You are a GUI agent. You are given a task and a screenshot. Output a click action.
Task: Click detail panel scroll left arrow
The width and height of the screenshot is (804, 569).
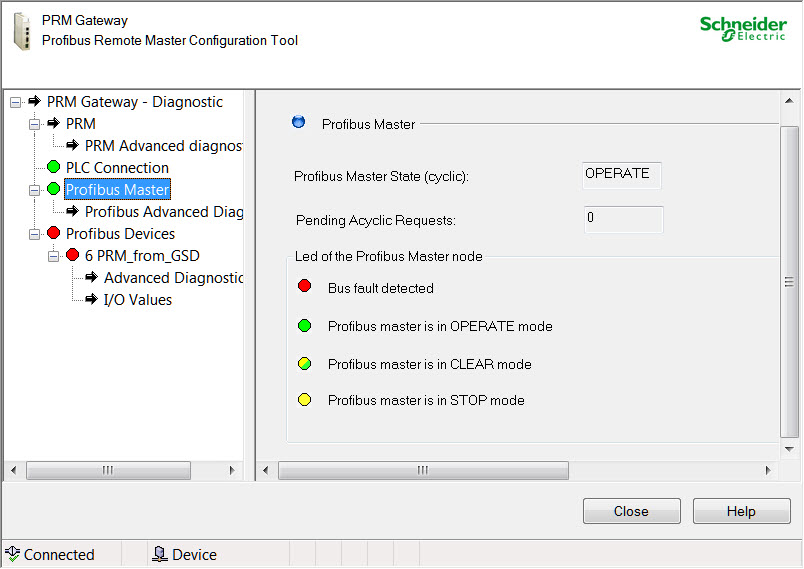[x=266, y=470]
